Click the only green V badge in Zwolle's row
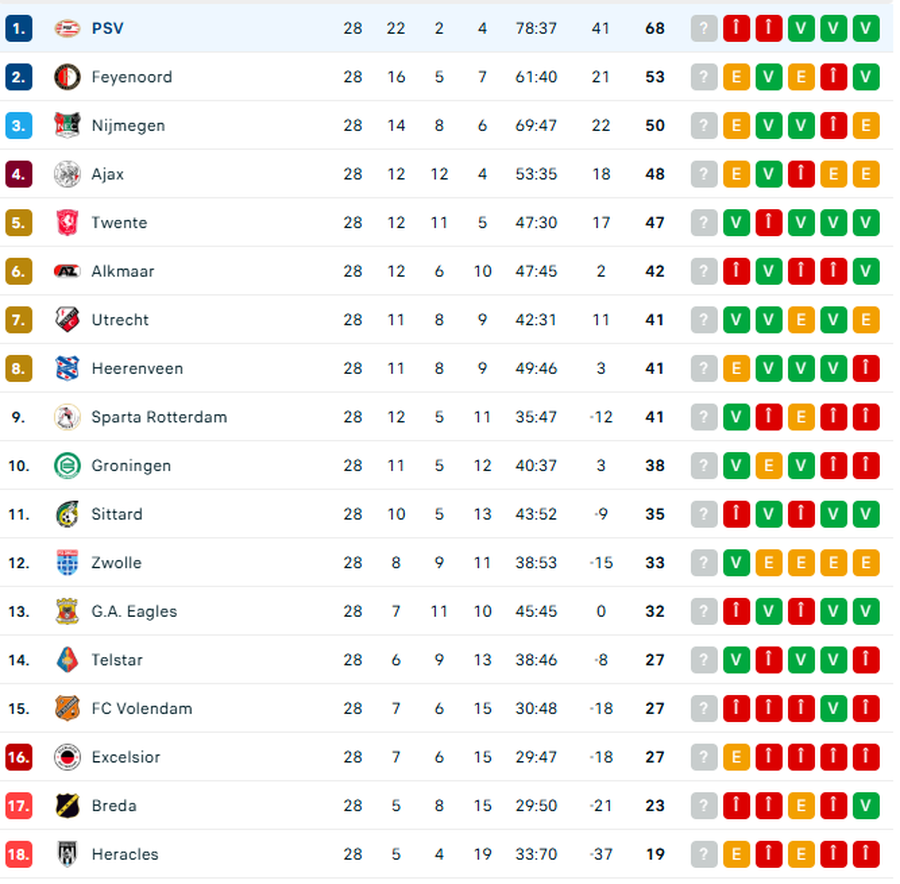The height and width of the screenshot is (884, 900). click(736, 563)
